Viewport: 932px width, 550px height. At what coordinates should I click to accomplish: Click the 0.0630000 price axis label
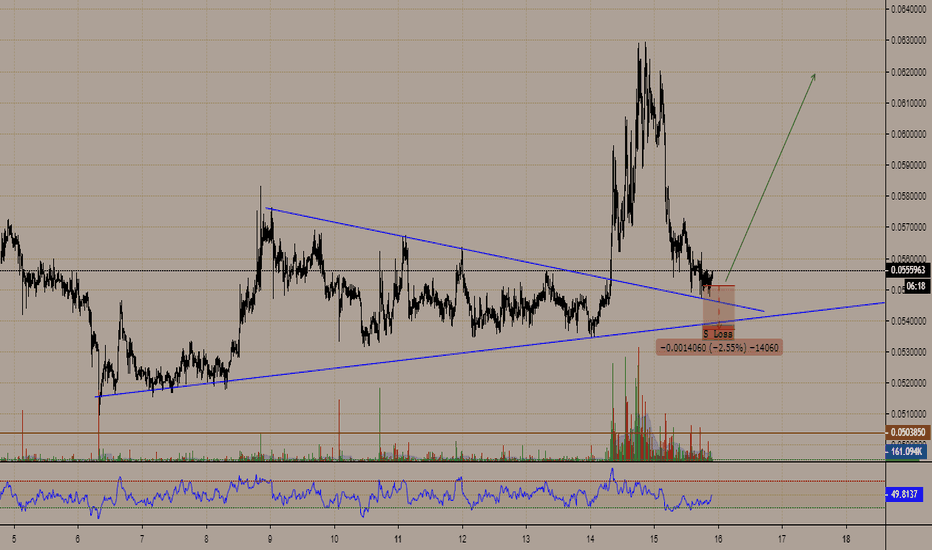pos(908,40)
